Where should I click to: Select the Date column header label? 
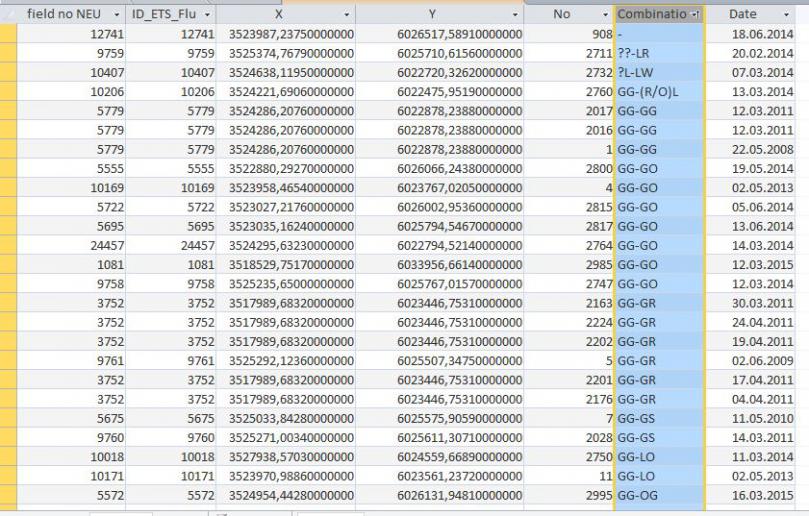point(742,14)
